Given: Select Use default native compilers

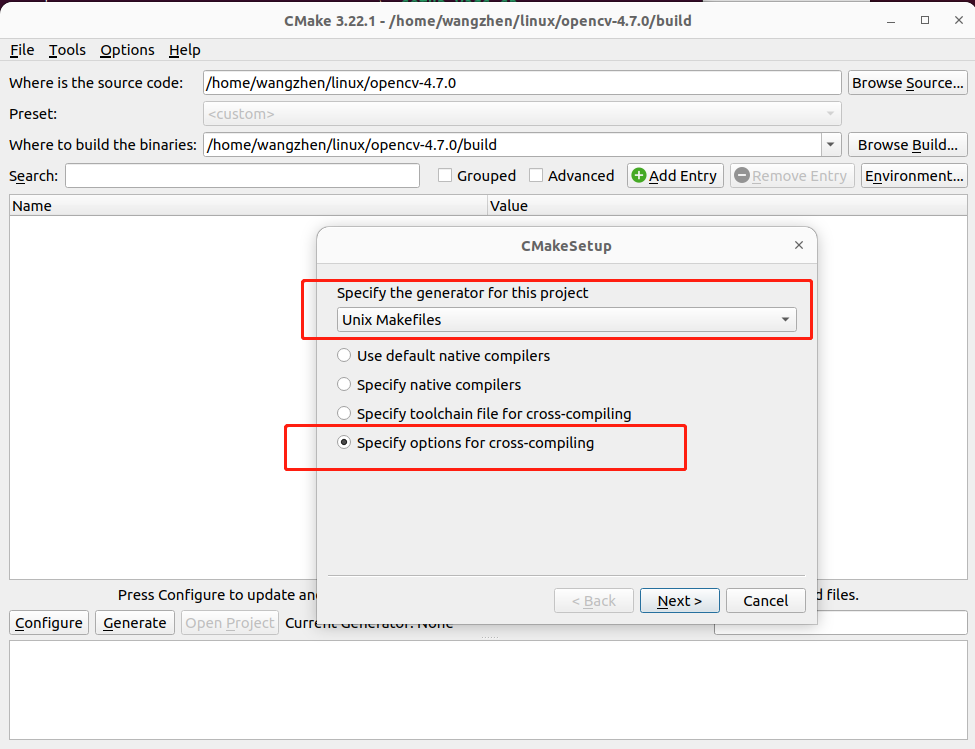Looking at the screenshot, I should tap(443, 356).
